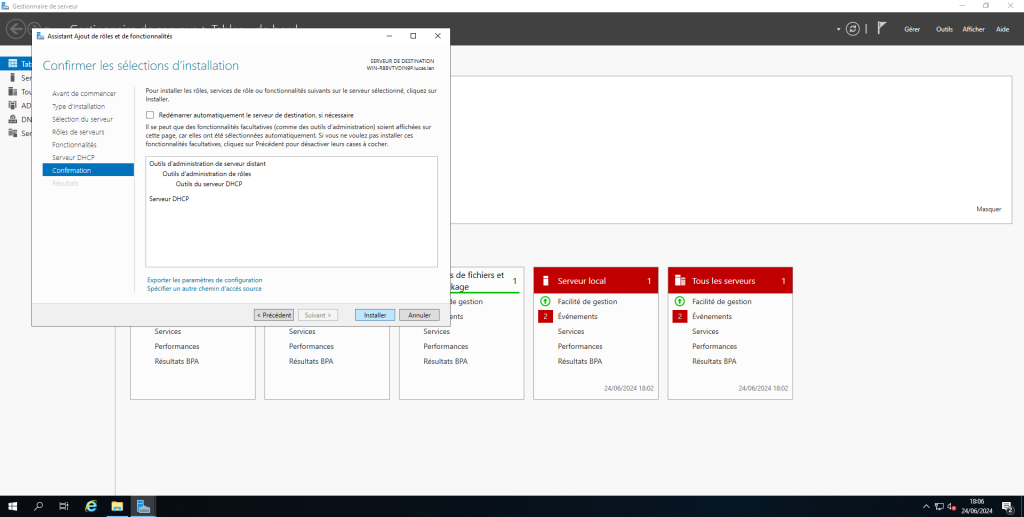
Task: Show hidden system tray icons chevron
Action: 926,506
